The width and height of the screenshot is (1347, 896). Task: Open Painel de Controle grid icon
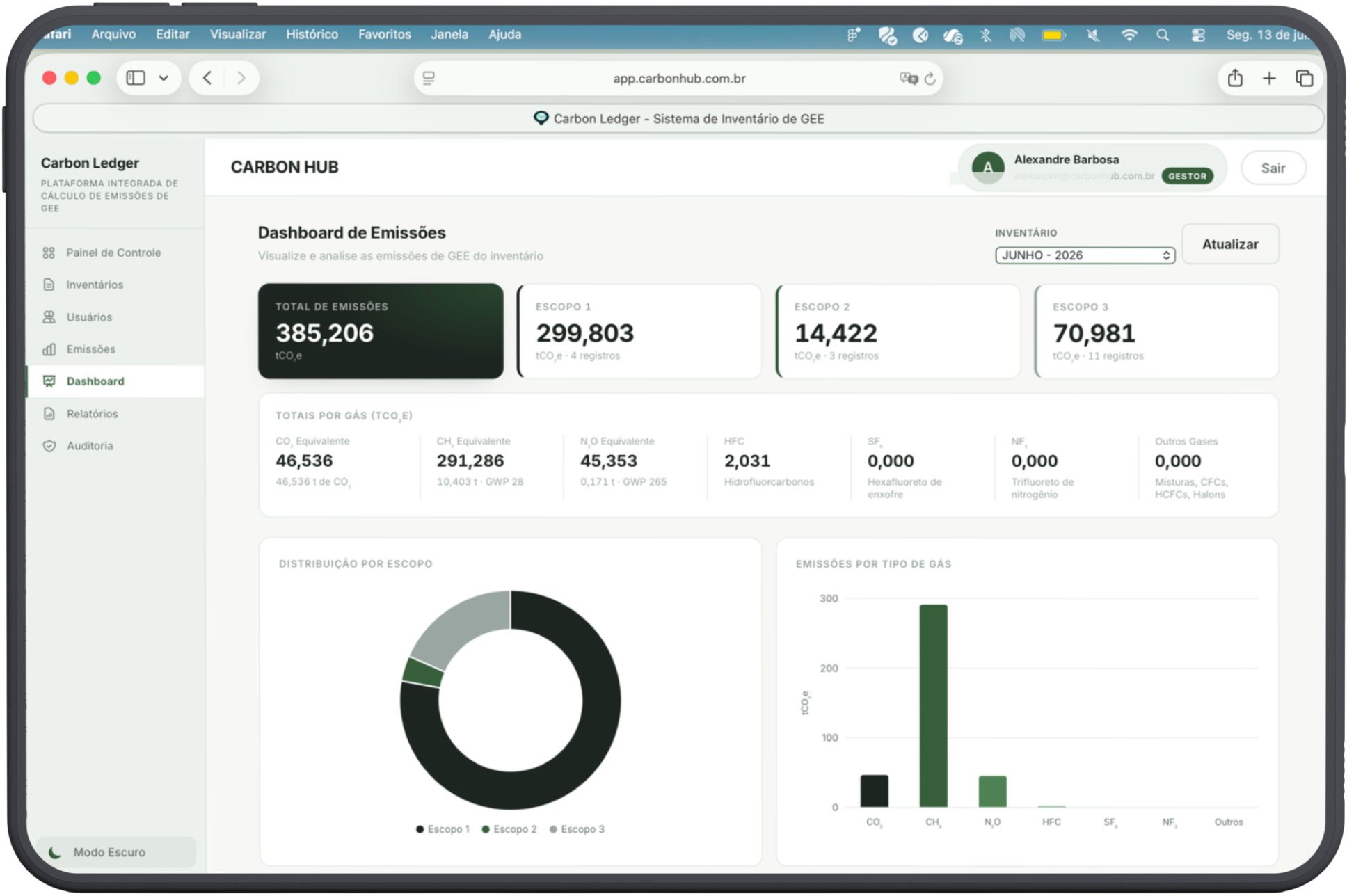[49, 253]
